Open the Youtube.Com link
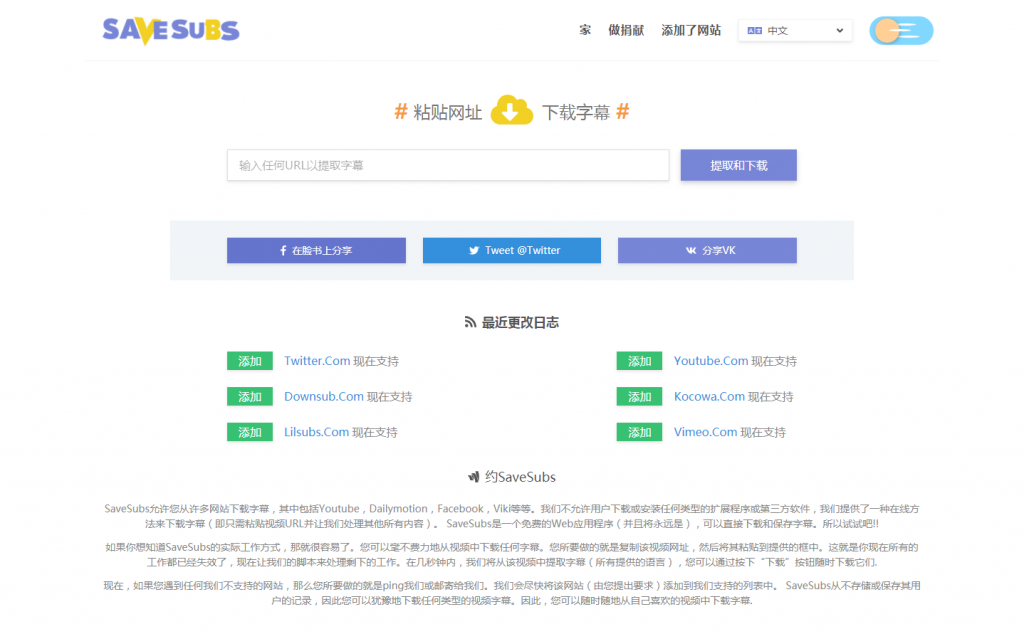1024x634 pixels. [711, 361]
